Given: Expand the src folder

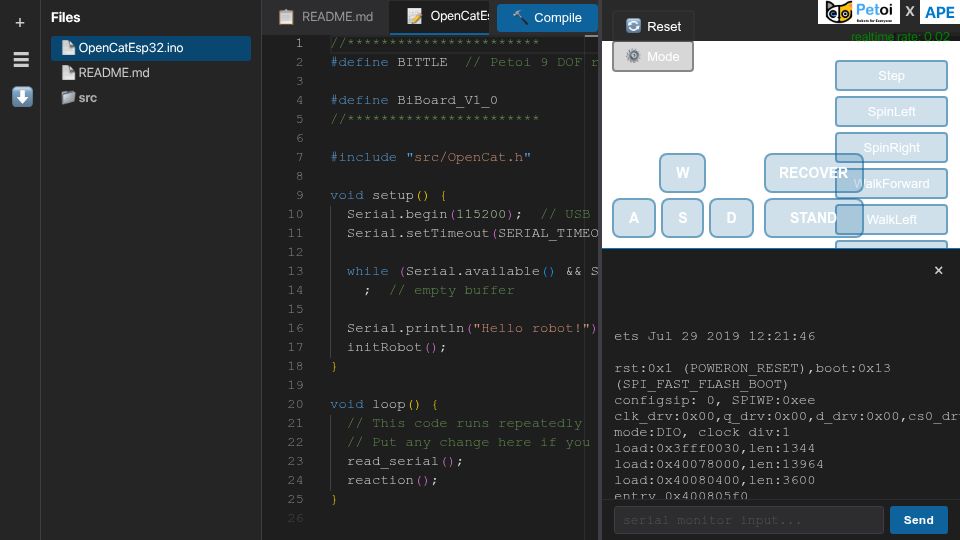Looking at the screenshot, I should click(151, 98).
